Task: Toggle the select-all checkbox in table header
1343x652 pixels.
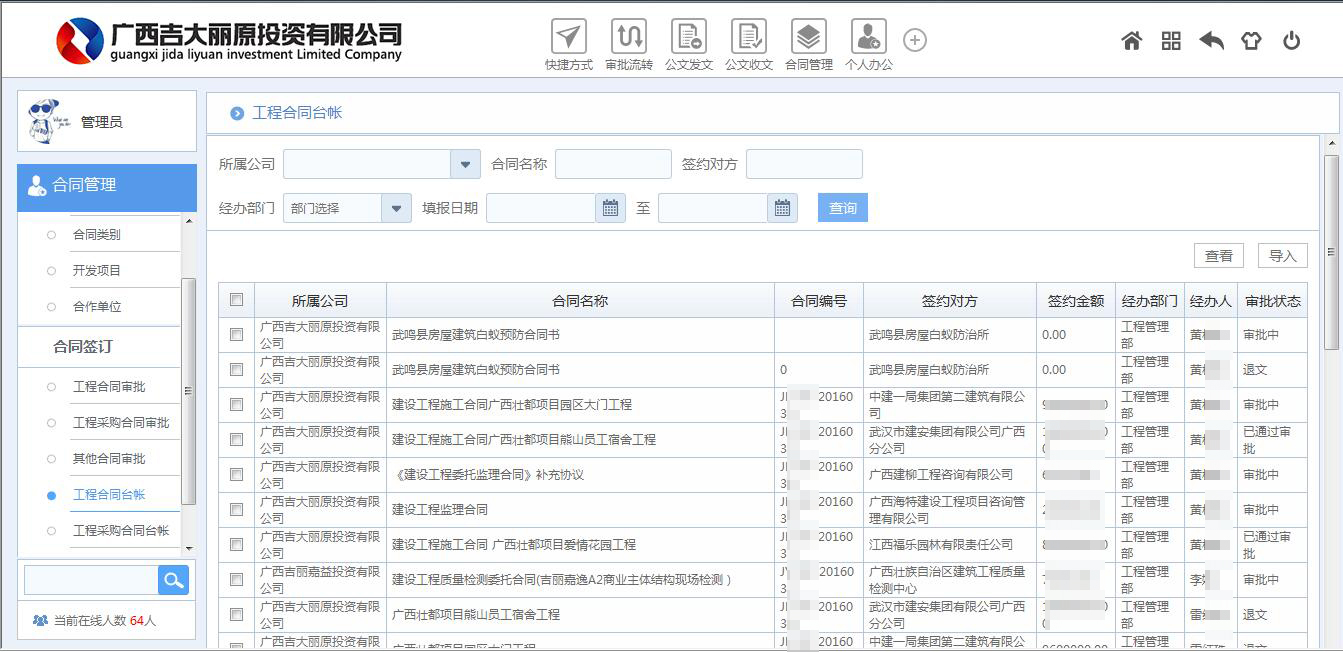Action: pos(237,300)
